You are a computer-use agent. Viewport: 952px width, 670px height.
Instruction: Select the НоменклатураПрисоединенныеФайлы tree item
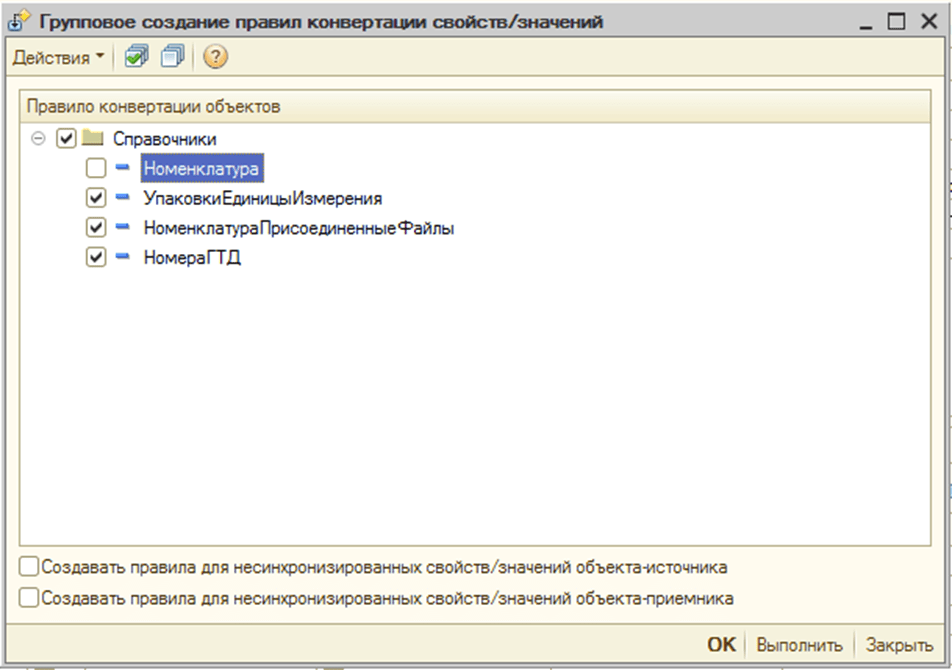click(298, 228)
